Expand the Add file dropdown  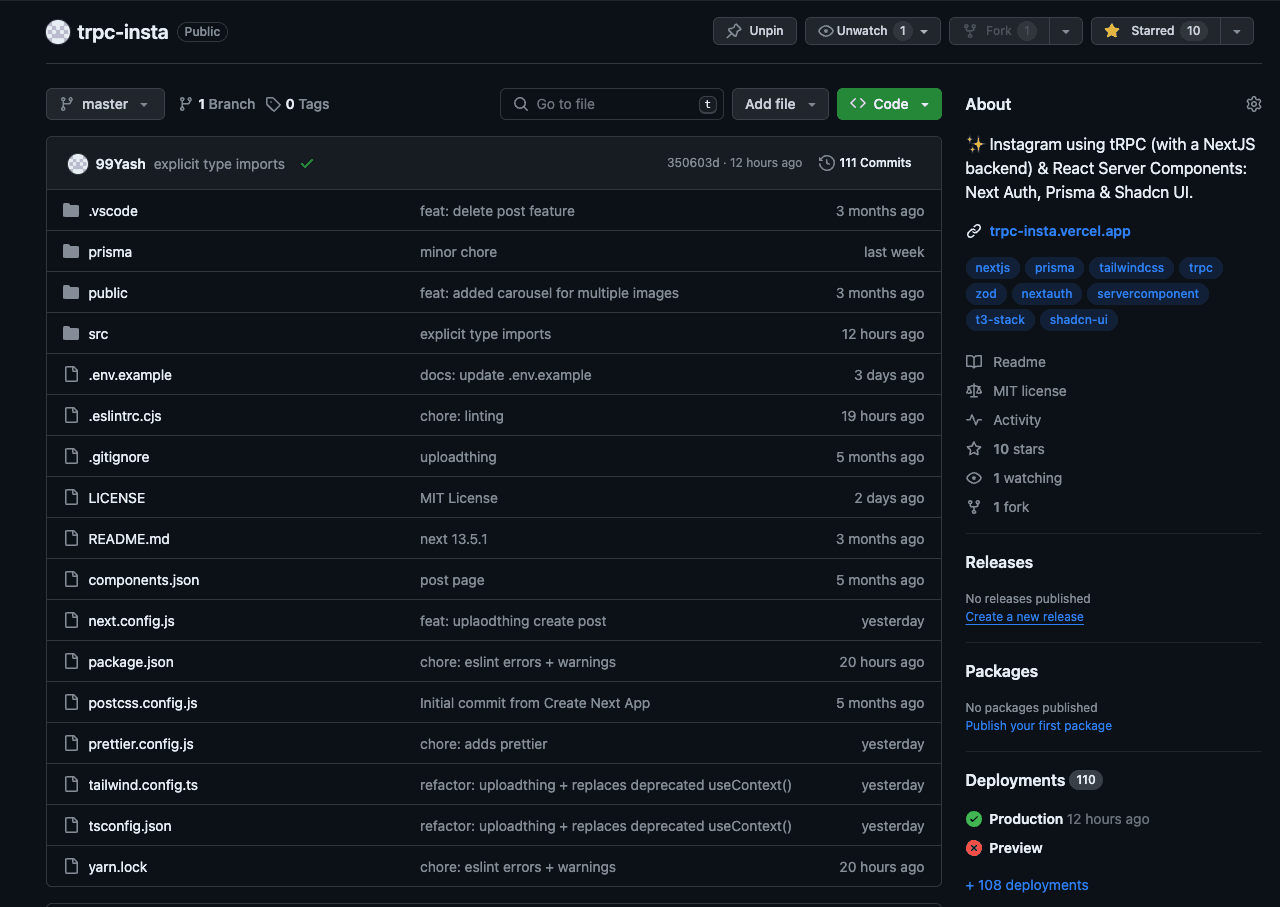click(x=780, y=104)
